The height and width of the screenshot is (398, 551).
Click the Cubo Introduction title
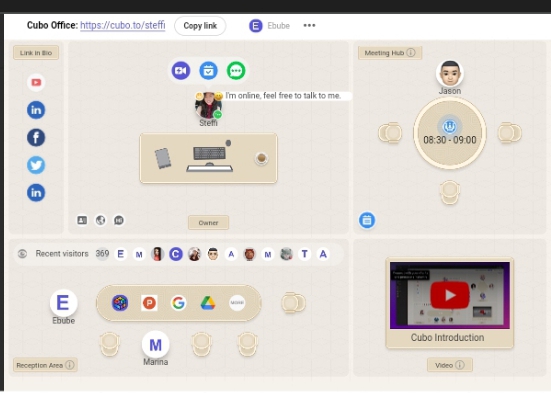click(447, 338)
